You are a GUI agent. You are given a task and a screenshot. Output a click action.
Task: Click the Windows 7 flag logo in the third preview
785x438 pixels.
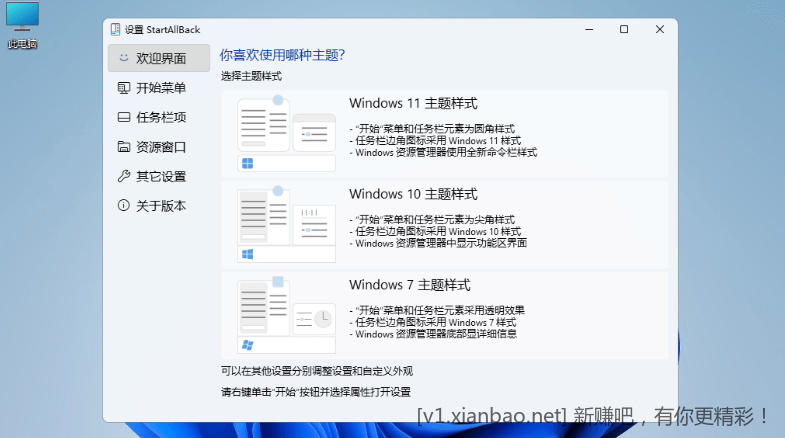247,345
